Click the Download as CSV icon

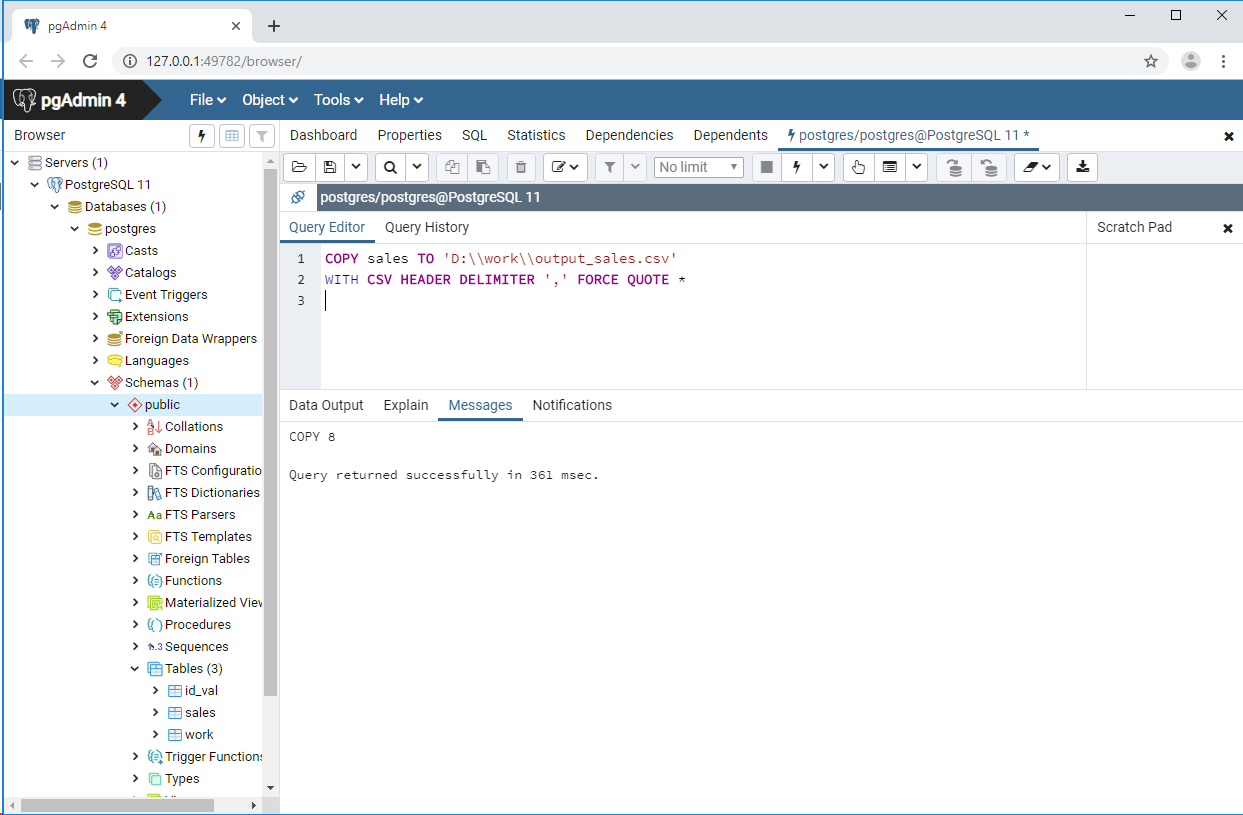point(1082,167)
